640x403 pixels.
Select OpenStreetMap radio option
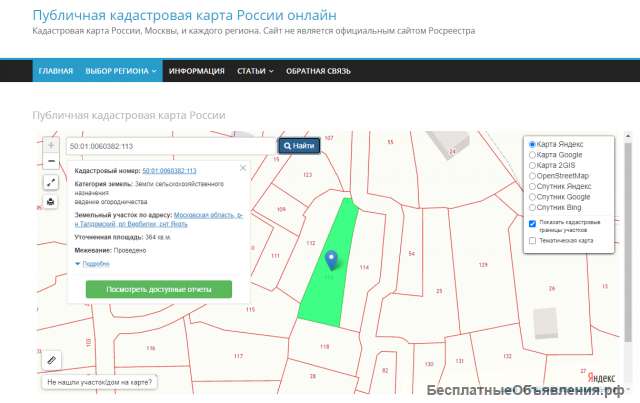click(532, 176)
